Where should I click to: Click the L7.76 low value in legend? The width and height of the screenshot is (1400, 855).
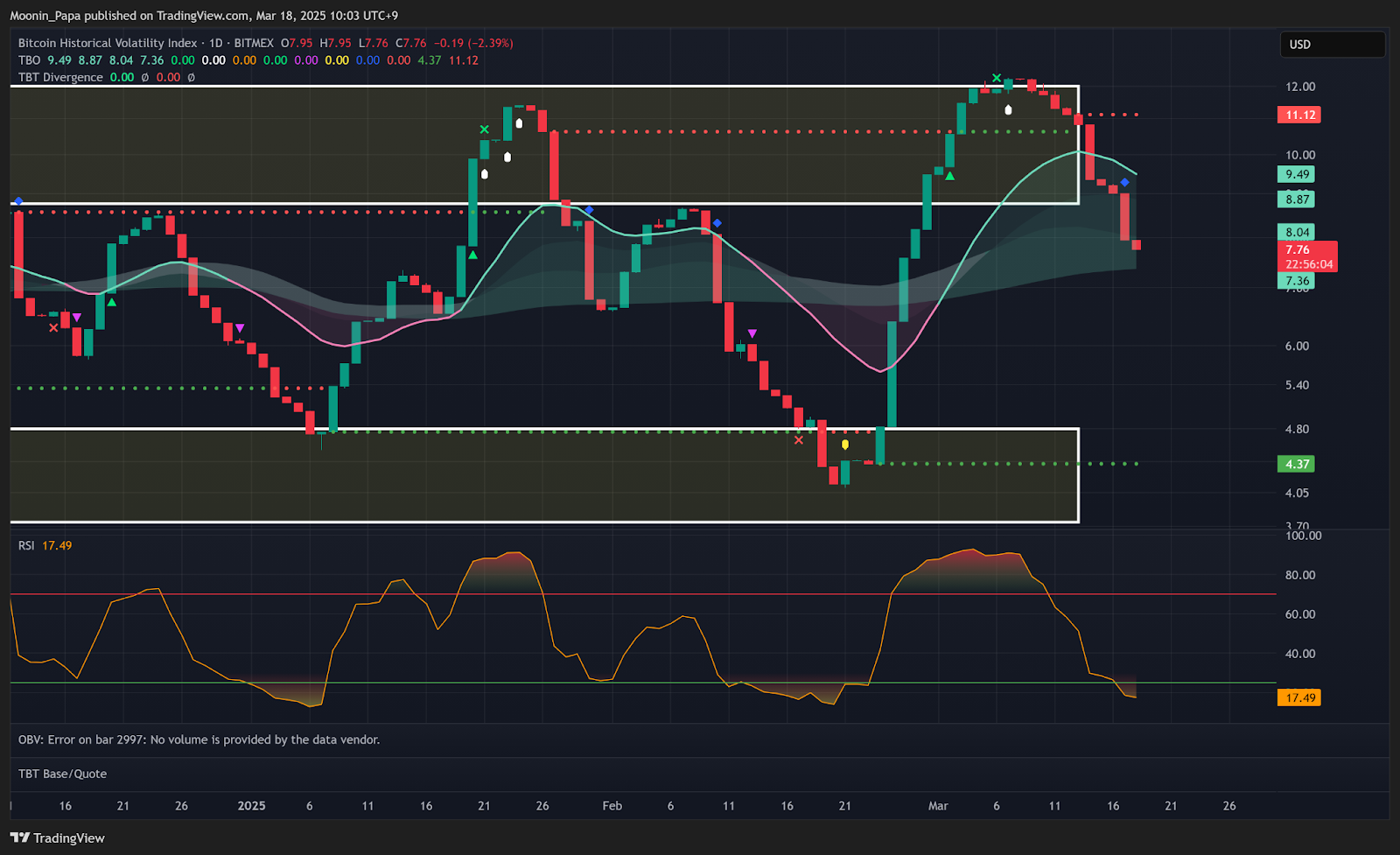coord(374,43)
